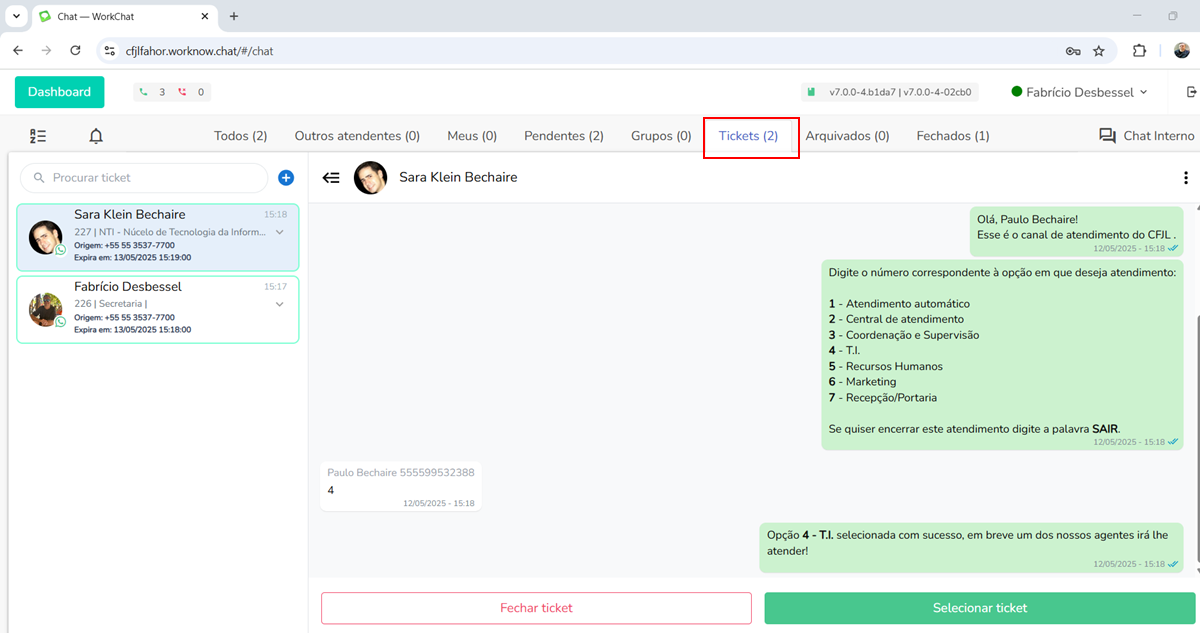Click the task checklist icon
Viewport: 1200px width, 633px height.
[38, 136]
